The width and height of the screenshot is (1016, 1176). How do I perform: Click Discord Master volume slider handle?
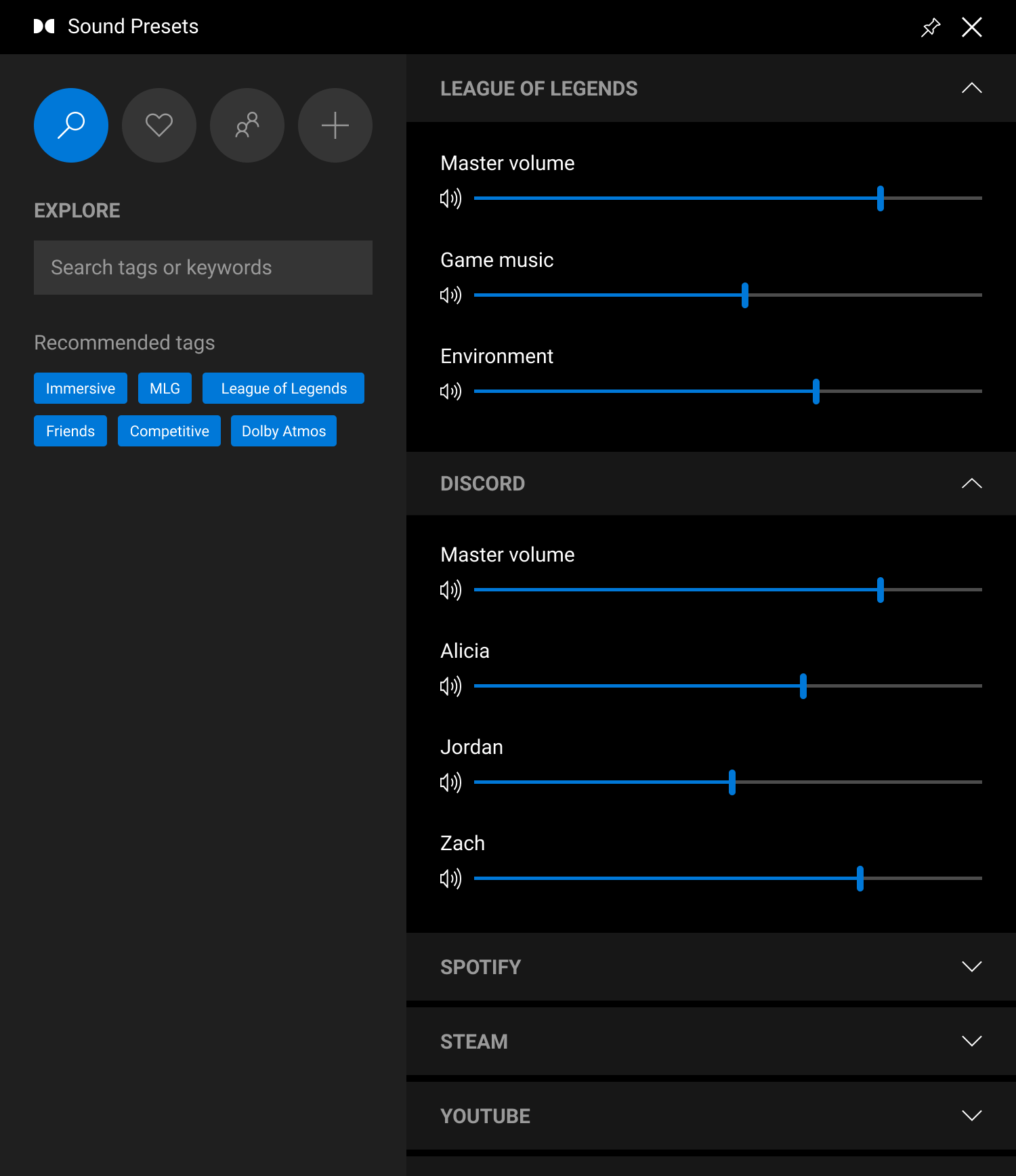881,590
